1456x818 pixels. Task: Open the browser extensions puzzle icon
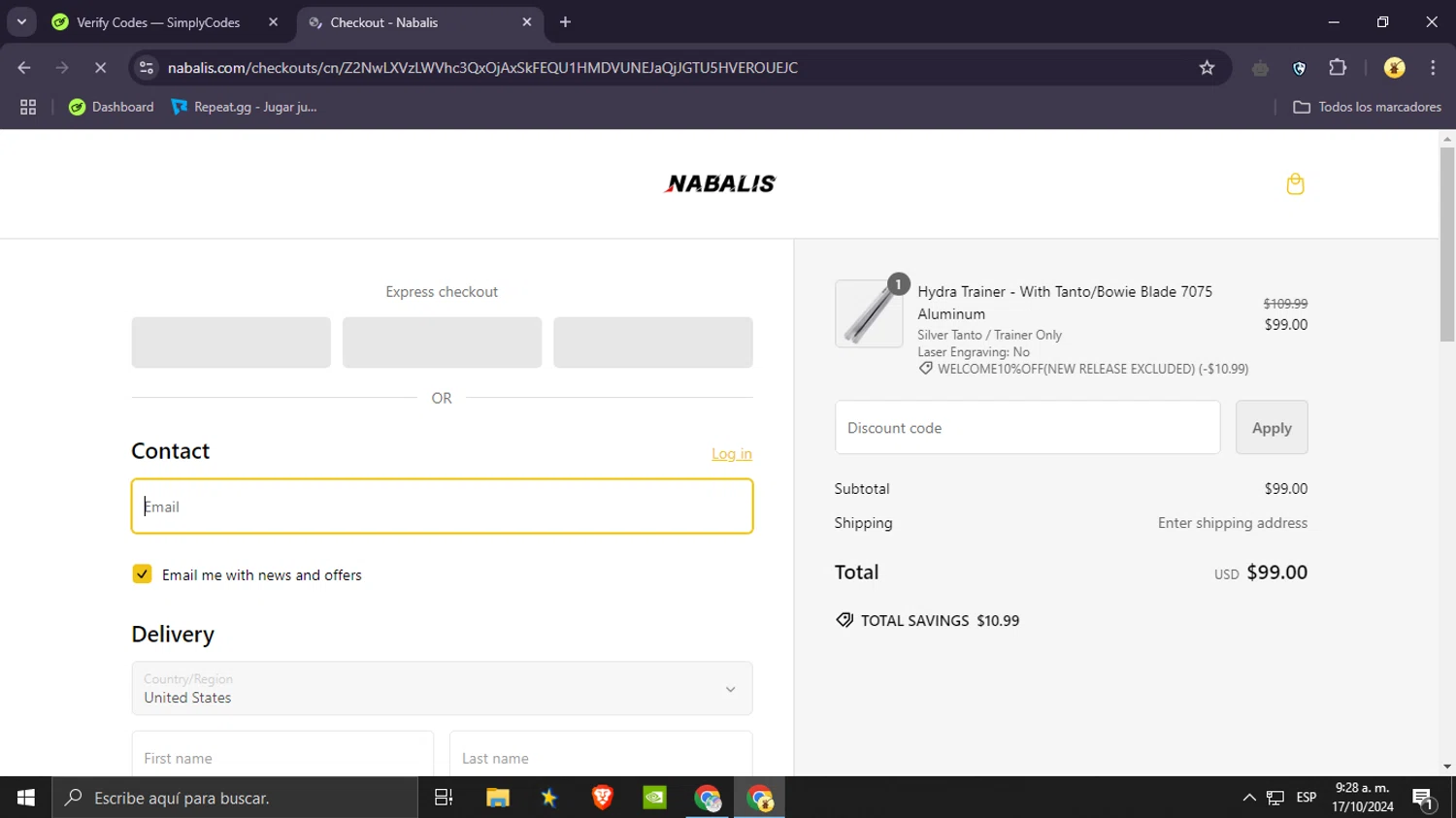coord(1338,68)
